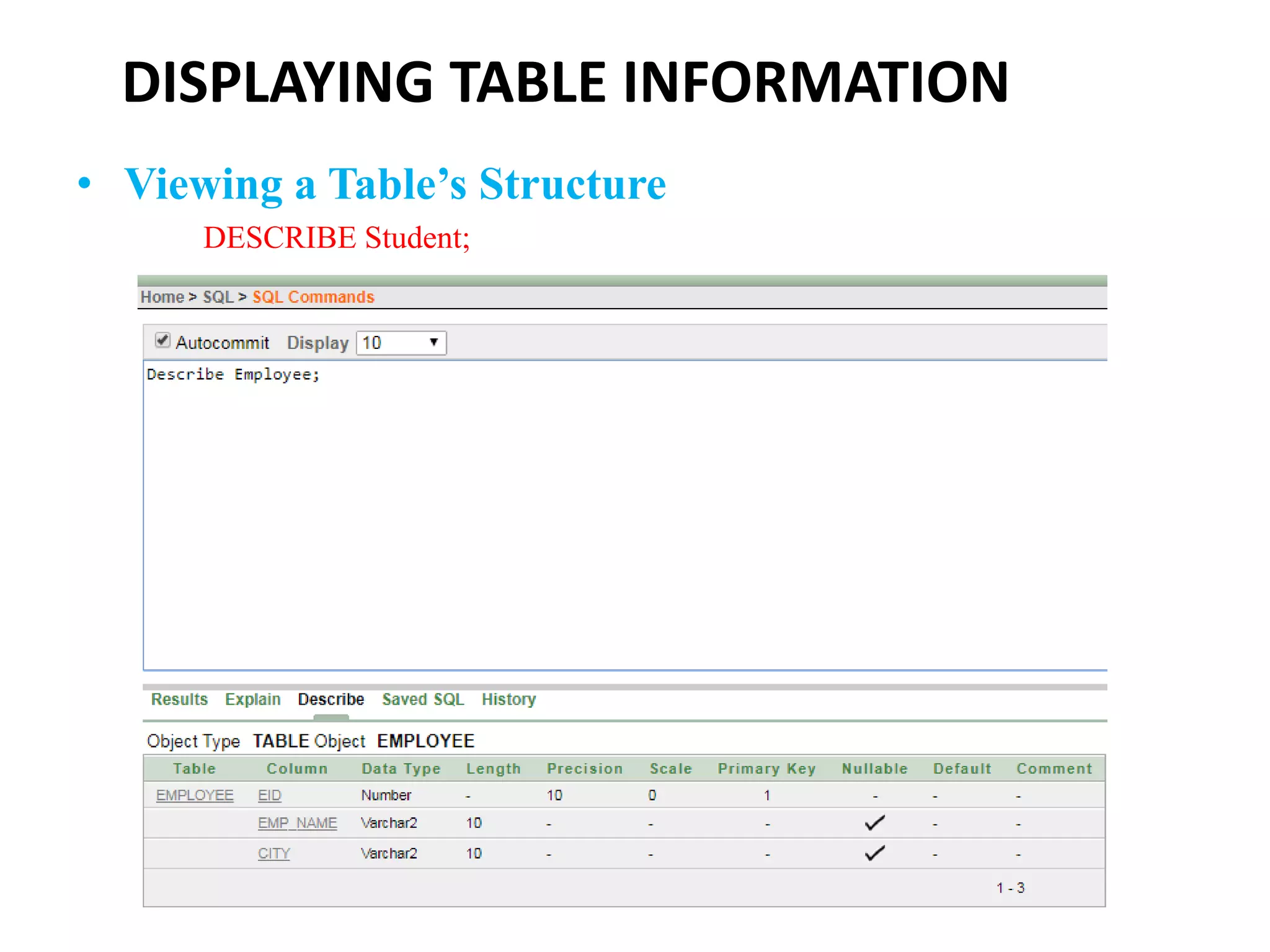Click the Home breadcrumb link
The width and height of the screenshot is (1270, 952).
pyautogui.click(x=162, y=297)
